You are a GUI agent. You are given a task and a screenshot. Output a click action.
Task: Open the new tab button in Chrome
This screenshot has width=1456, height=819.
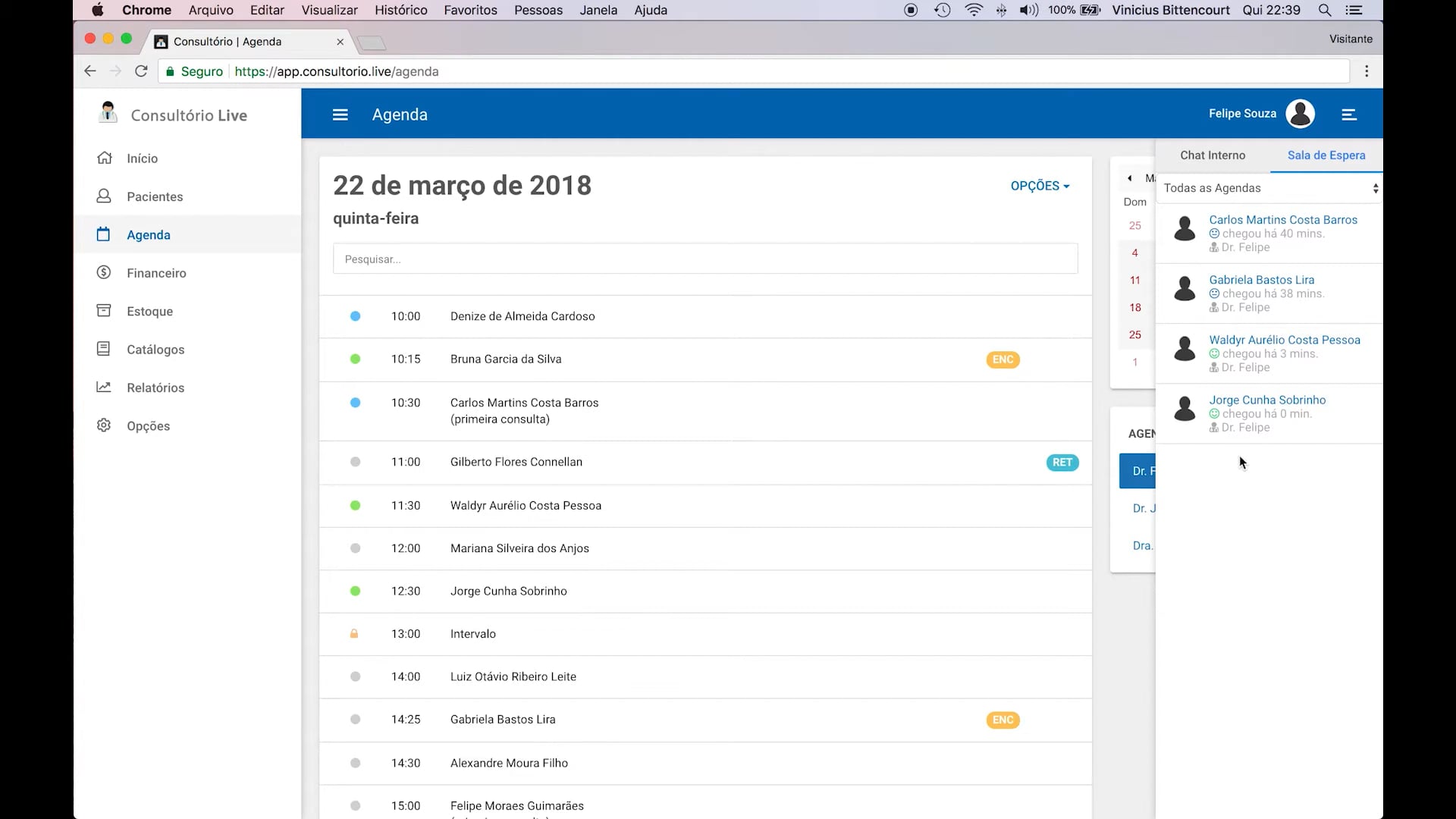pyautogui.click(x=372, y=42)
